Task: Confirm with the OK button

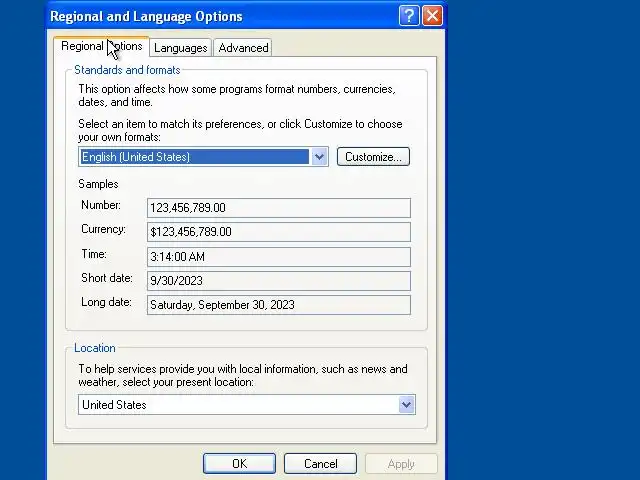Action: tap(239, 464)
